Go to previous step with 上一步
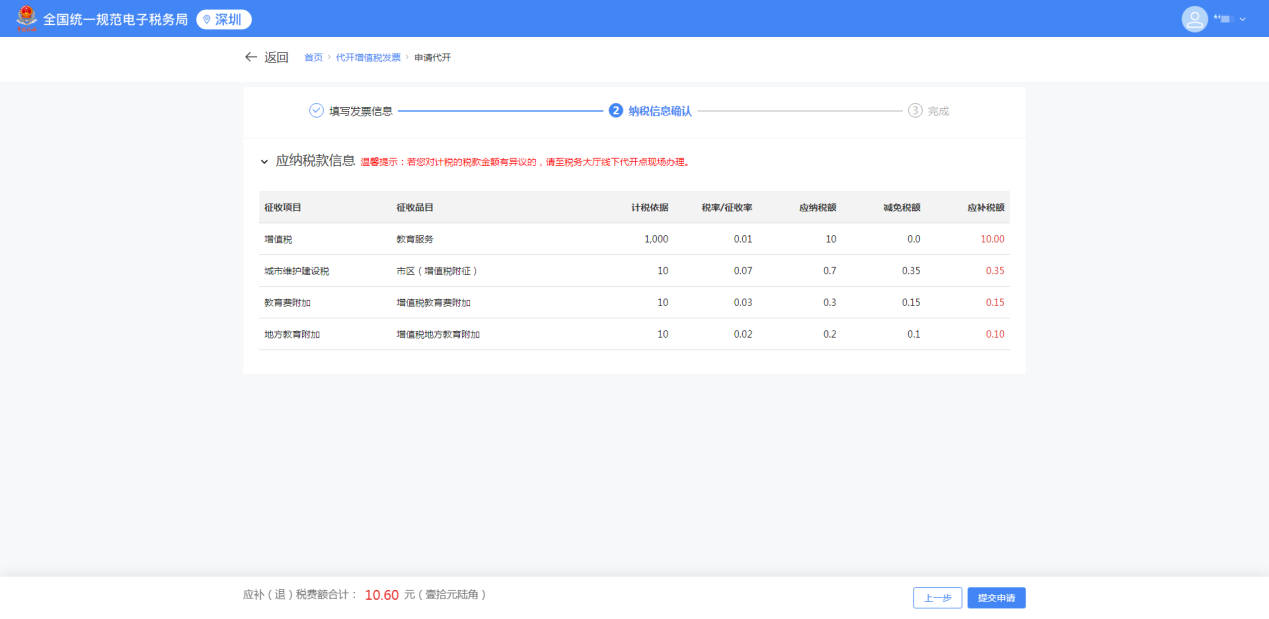Viewport: 1269px width, 619px height. click(x=938, y=598)
